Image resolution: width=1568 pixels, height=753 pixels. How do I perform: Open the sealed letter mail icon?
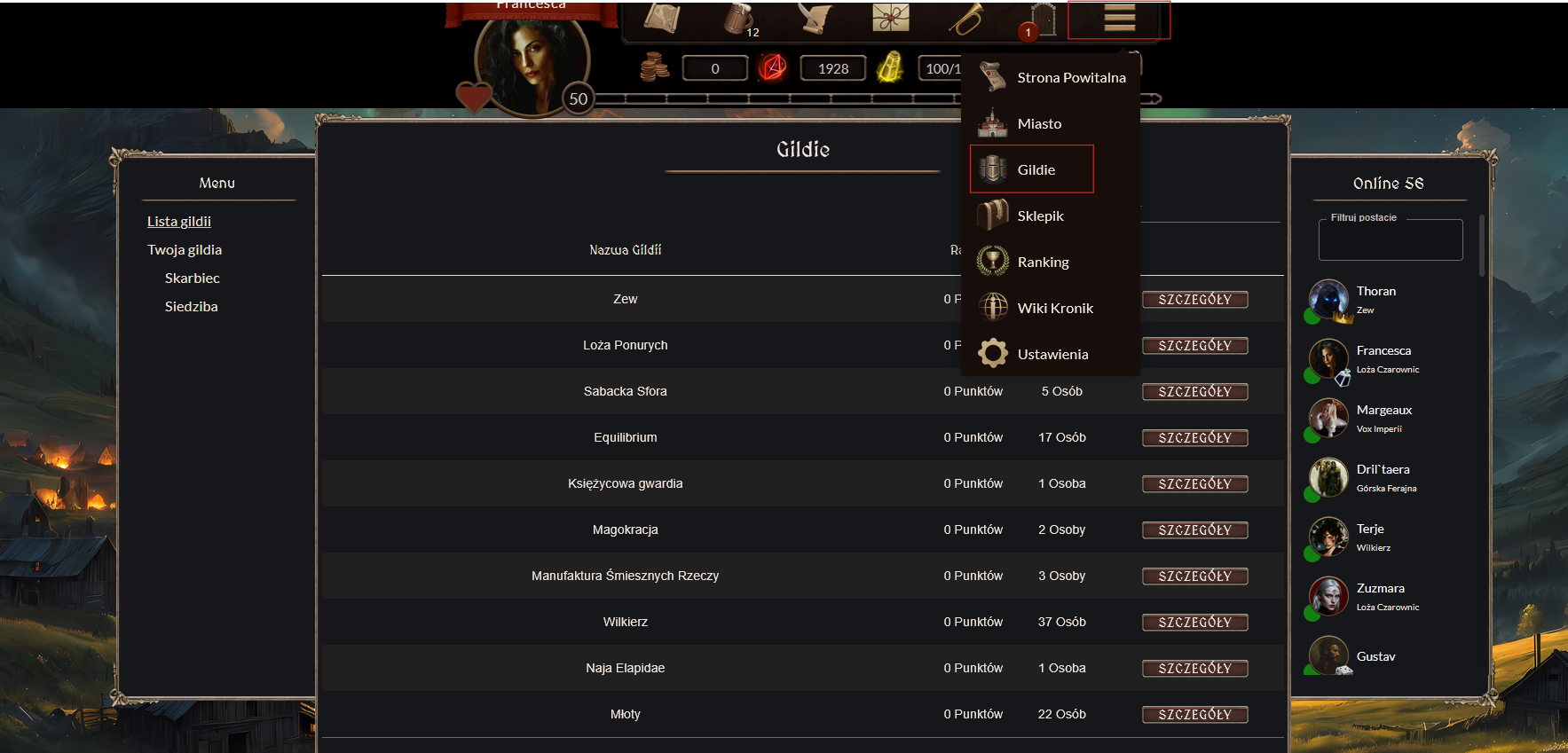(x=890, y=18)
